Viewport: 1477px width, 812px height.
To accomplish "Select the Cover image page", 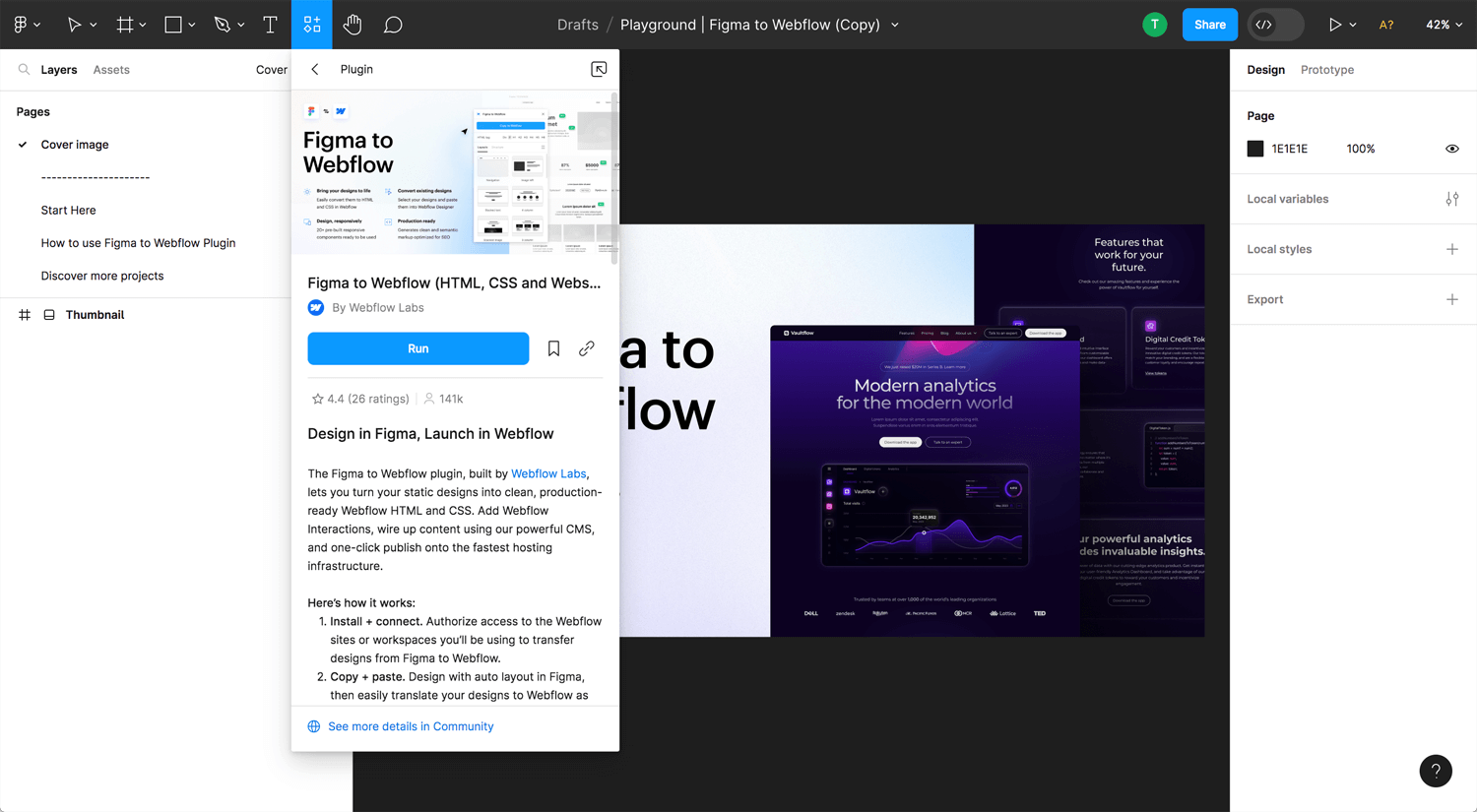I will tap(75, 145).
